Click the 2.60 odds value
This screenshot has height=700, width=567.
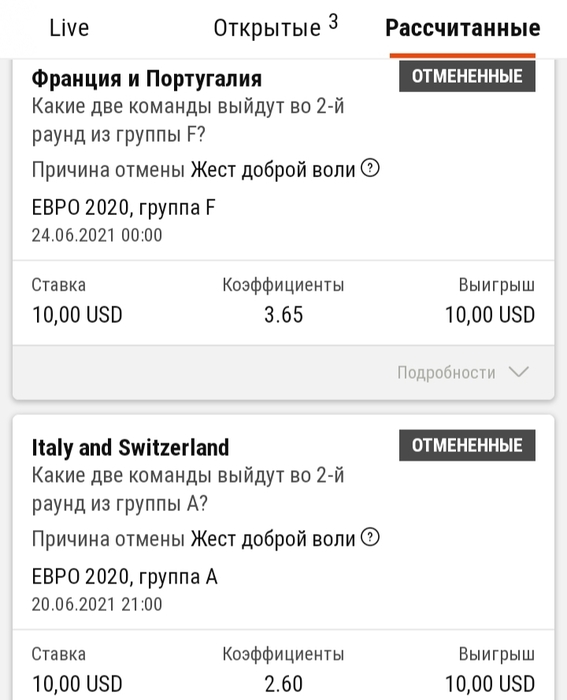[284, 683]
